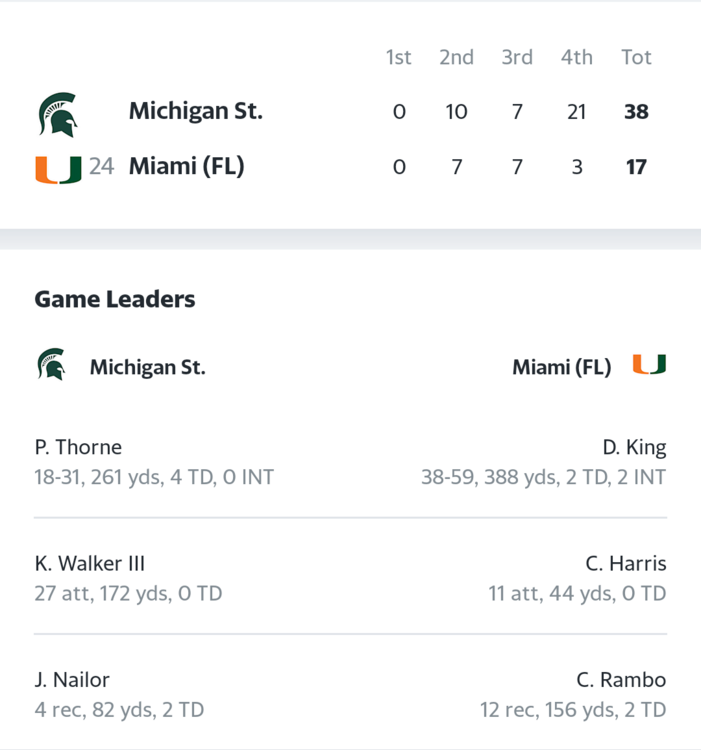
Task: Click Miami final total 17
Action: [x=636, y=167]
